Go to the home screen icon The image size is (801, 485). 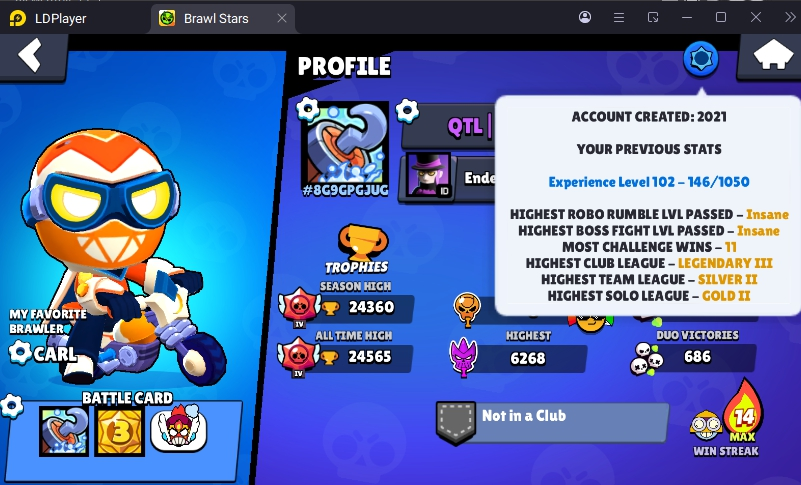773,54
